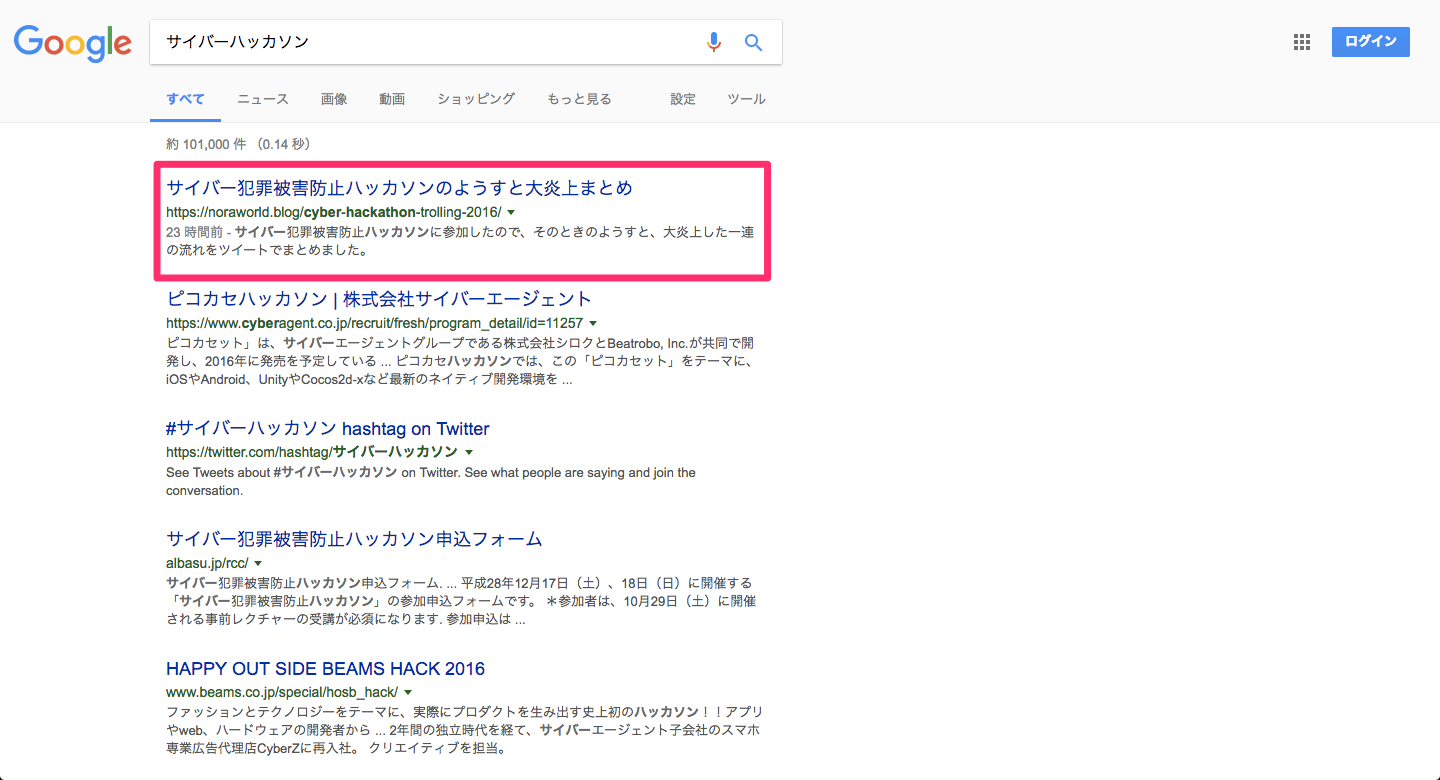Open #サイバーハッカソン hashtag on Twitter result
The height and width of the screenshot is (780, 1440).
pos(328,429)
